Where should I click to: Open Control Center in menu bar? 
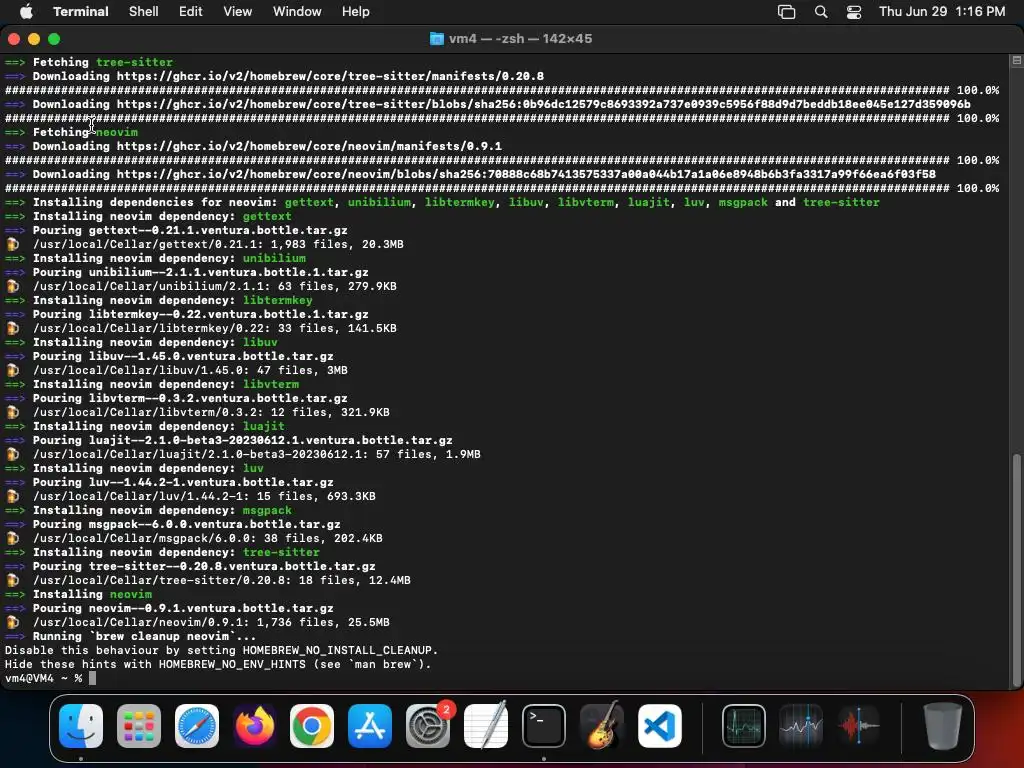[x=854, y=12]
